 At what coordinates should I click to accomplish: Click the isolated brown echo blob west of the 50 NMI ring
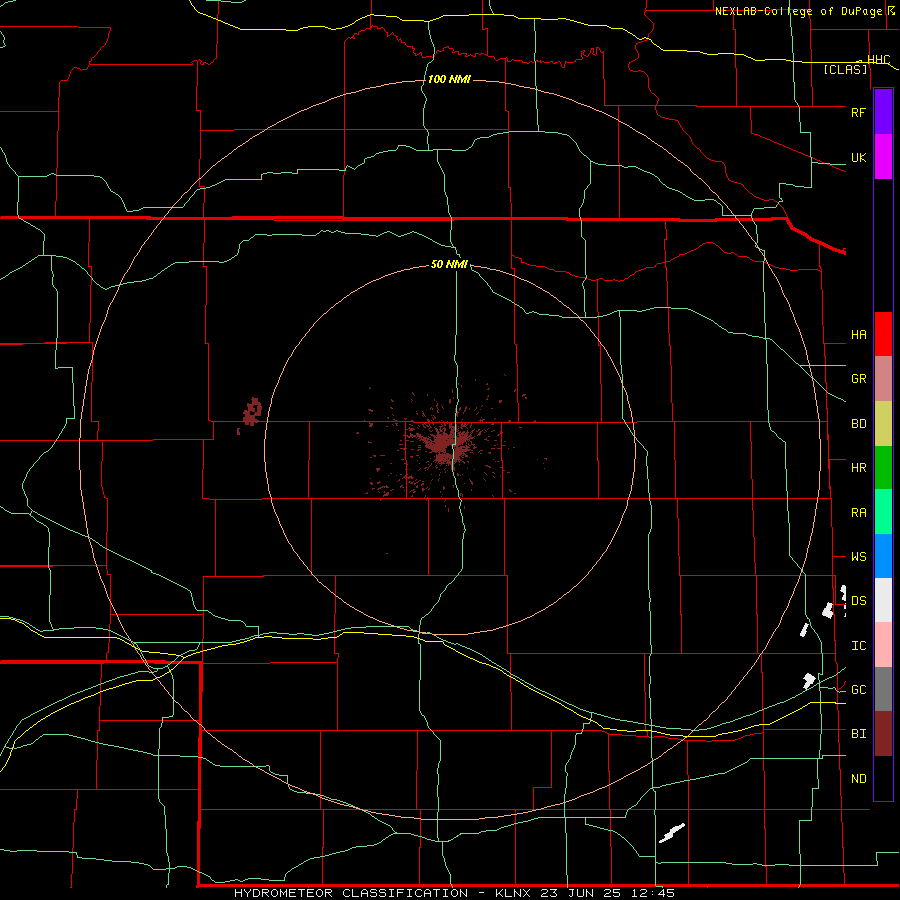(x=252, y=412)
